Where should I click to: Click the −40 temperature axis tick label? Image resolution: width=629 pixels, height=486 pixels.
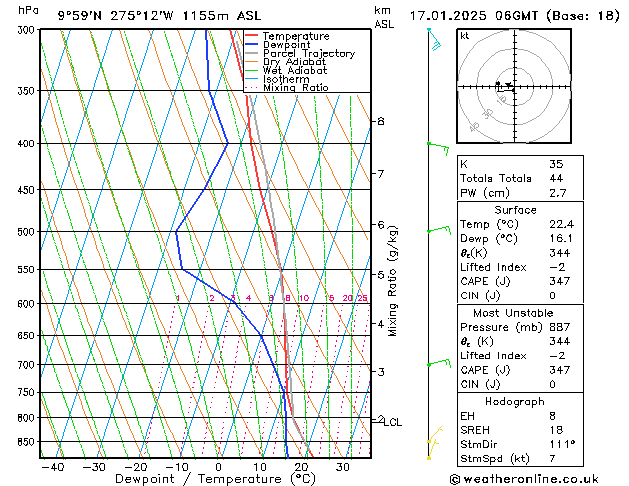pyautogui.click(x=53, y=467)
